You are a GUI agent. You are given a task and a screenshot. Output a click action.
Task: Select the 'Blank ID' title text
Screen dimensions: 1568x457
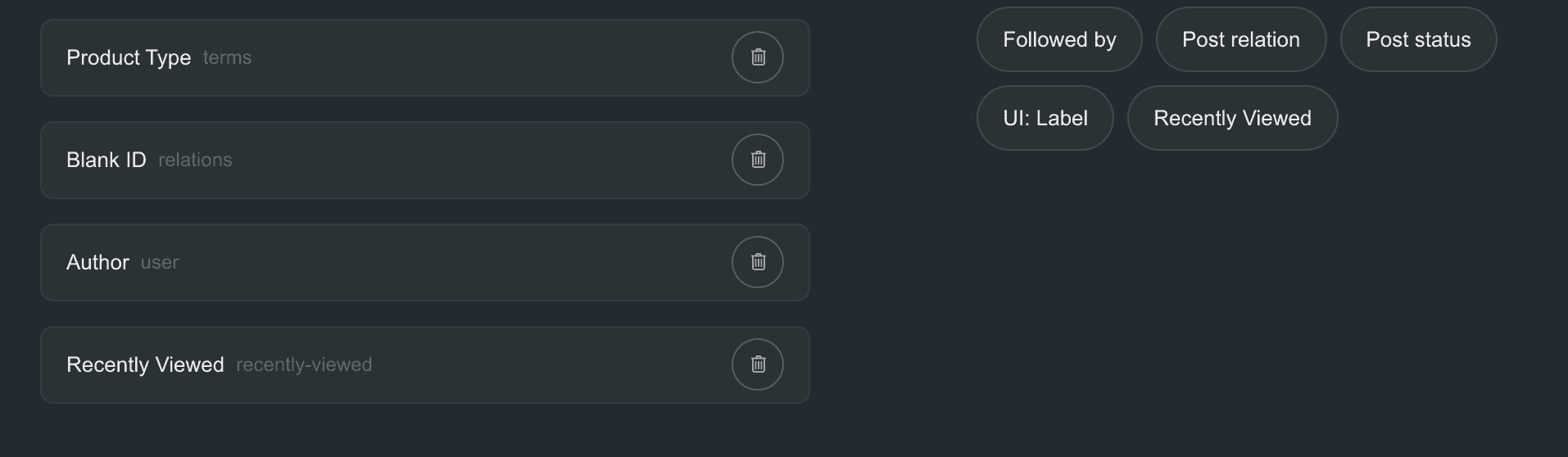coord(106,160)
